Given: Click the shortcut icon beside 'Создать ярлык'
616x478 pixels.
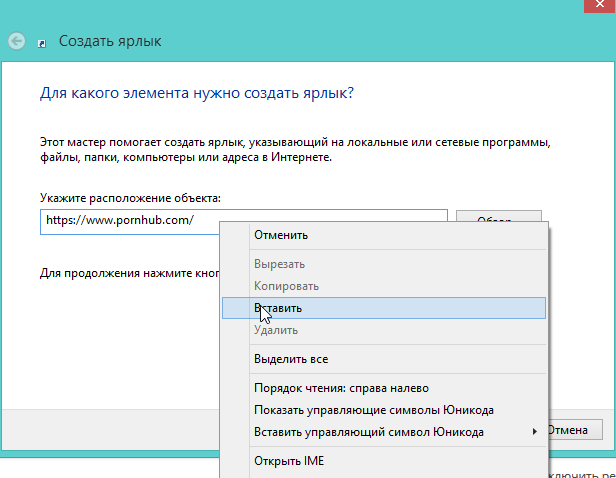Looking at the screenshot, I should 41,42.
